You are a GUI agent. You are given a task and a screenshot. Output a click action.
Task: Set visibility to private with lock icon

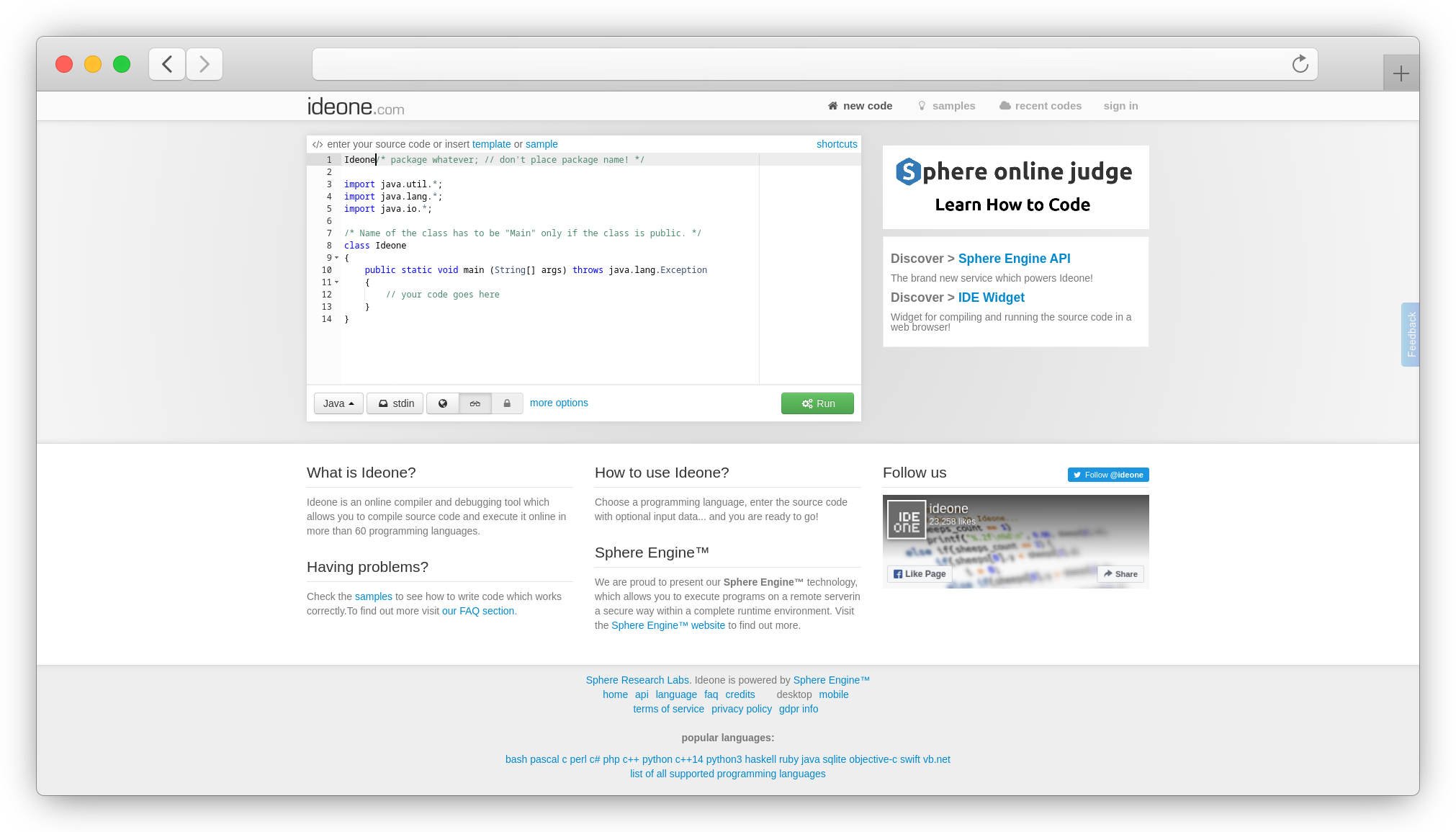pyautogui.click(x=507, y=403)
